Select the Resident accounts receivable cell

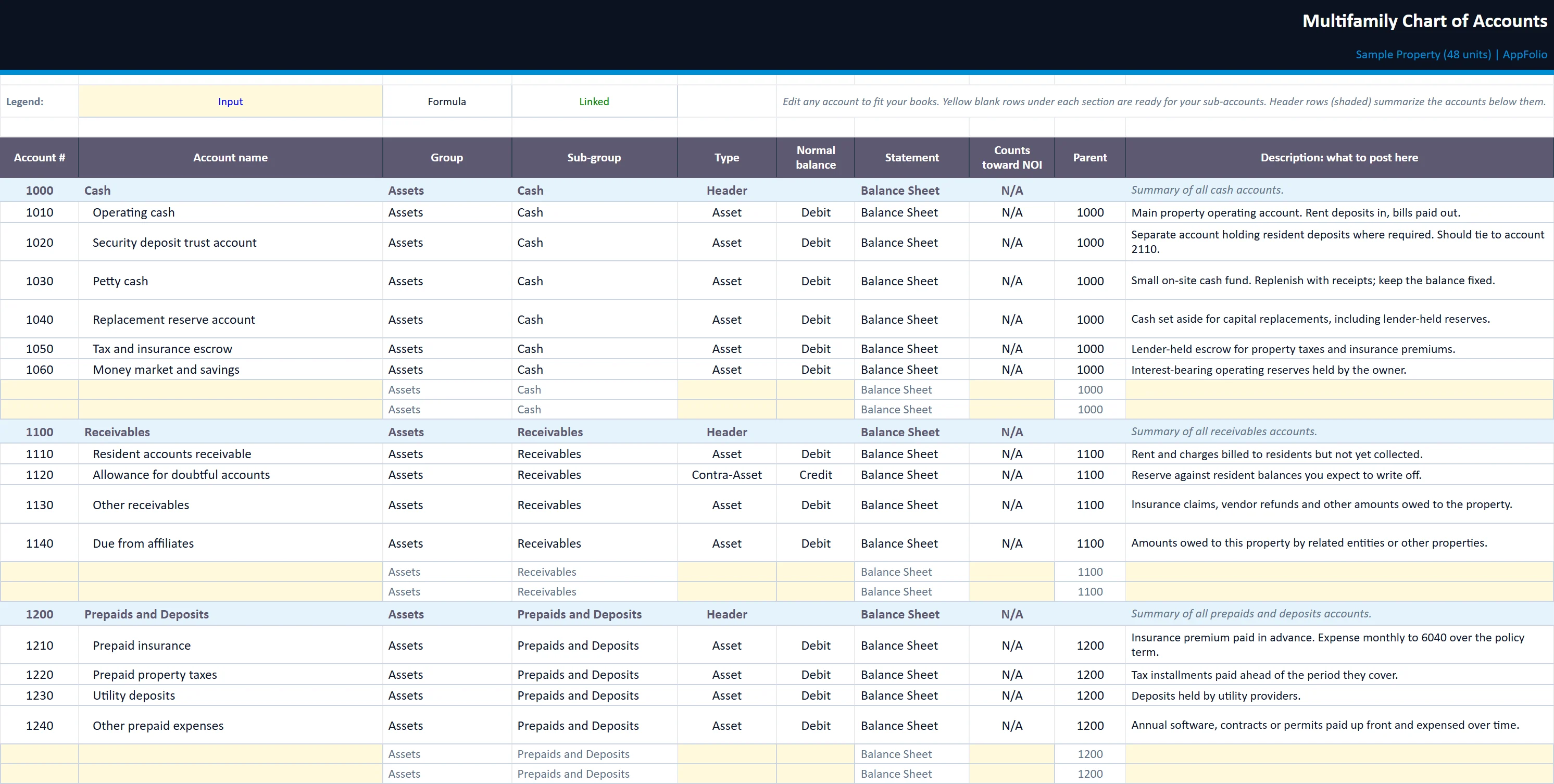(x=231, y=454)
